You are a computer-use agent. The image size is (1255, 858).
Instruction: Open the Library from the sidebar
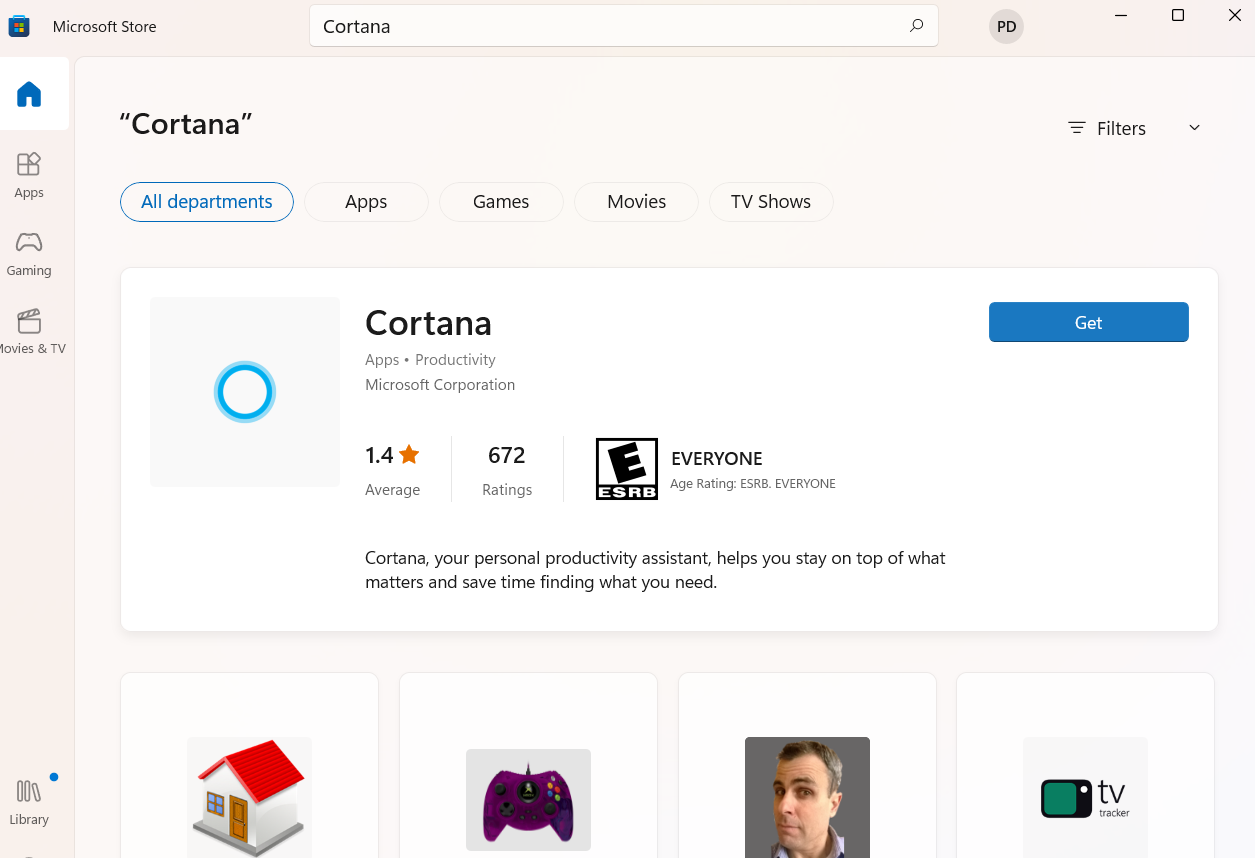pyautogui.click(x=28, y=800)
